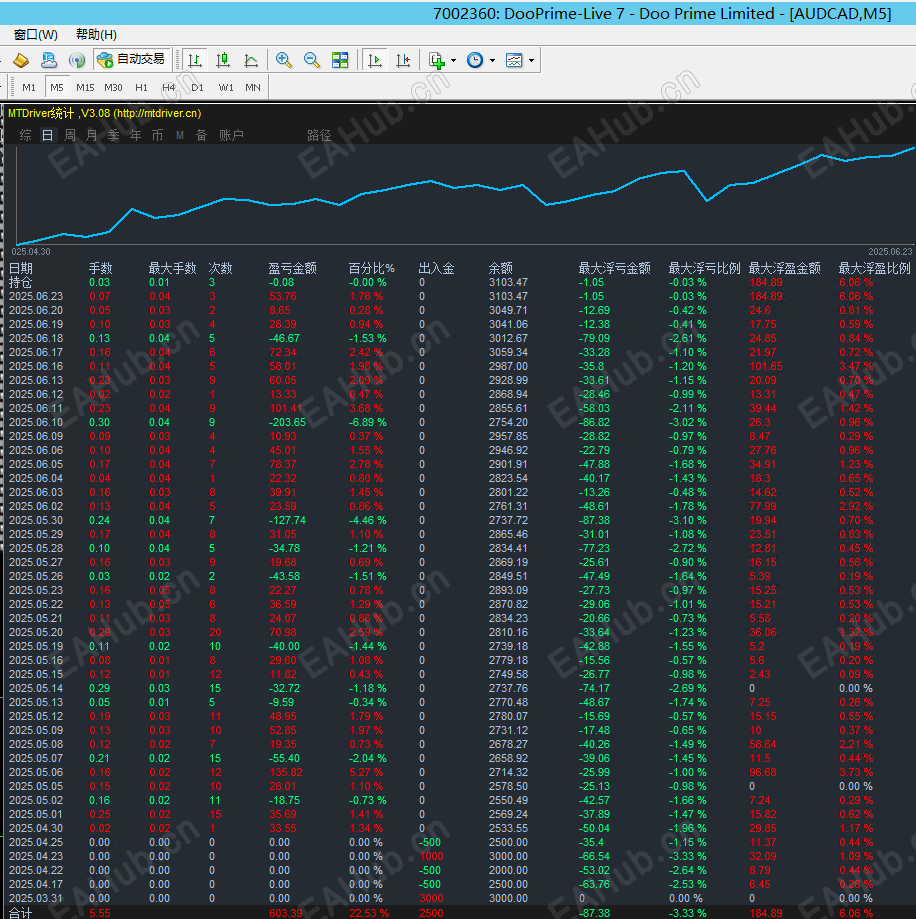Select the line chart icon
The height and width of the screenshot is (919, 916).
[251, 60]
